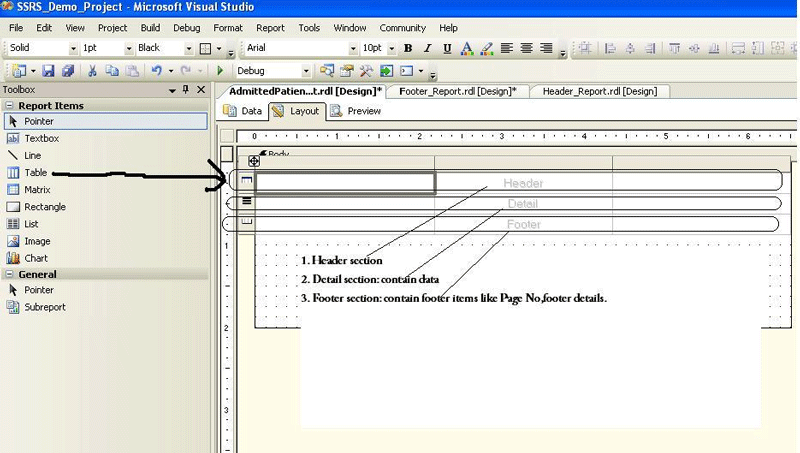This screenshot has width=800, height=453.
Task: Select the Chart report item
Action: point(36,258)
